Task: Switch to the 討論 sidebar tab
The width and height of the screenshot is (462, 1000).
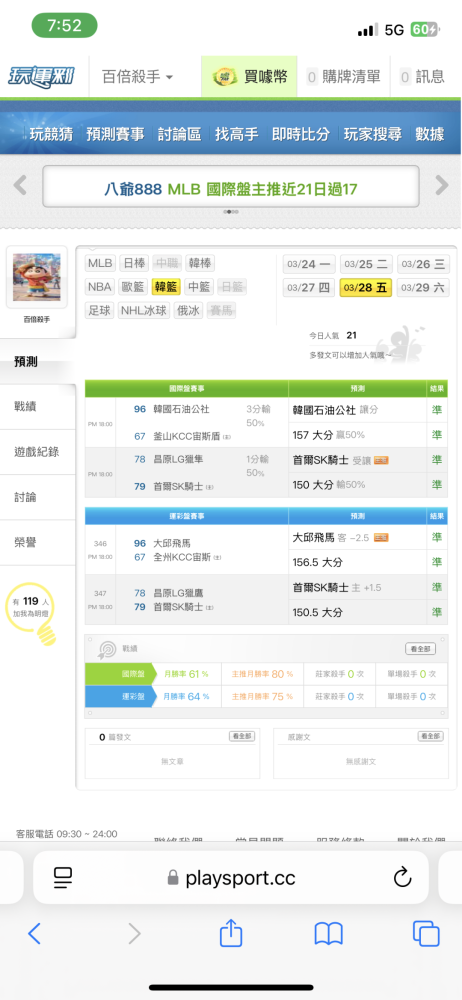Action: 38,497
